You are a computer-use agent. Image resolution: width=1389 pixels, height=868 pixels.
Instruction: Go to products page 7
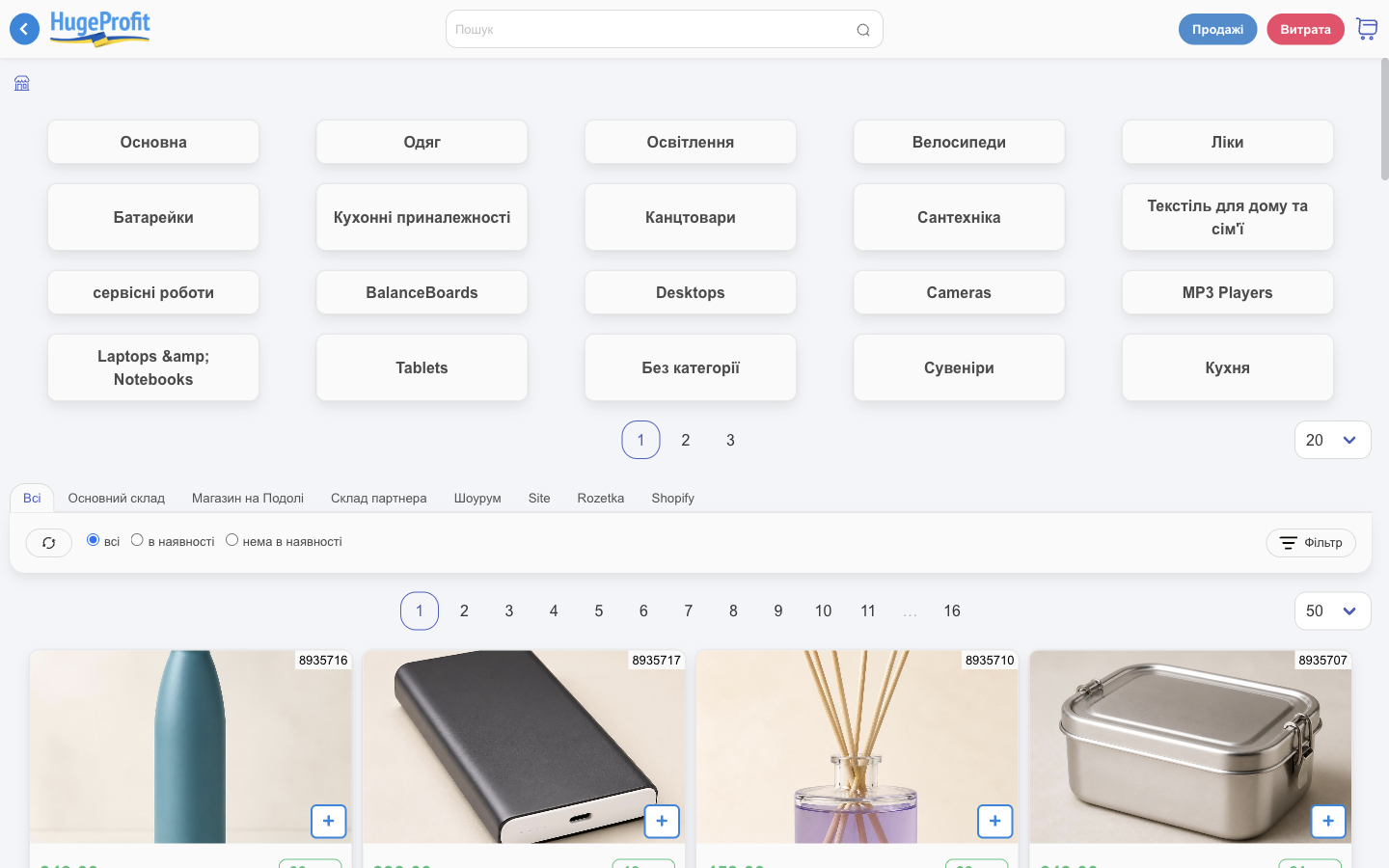689,610
